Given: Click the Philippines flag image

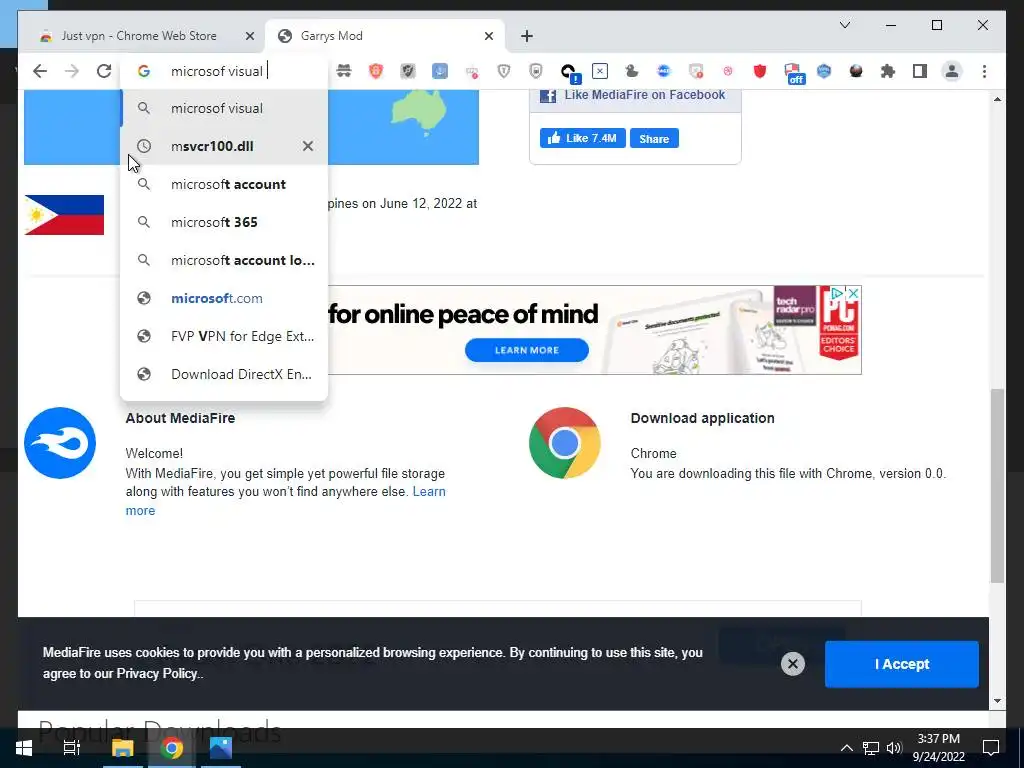Looking at the screenshot, I should pos(64,215).
